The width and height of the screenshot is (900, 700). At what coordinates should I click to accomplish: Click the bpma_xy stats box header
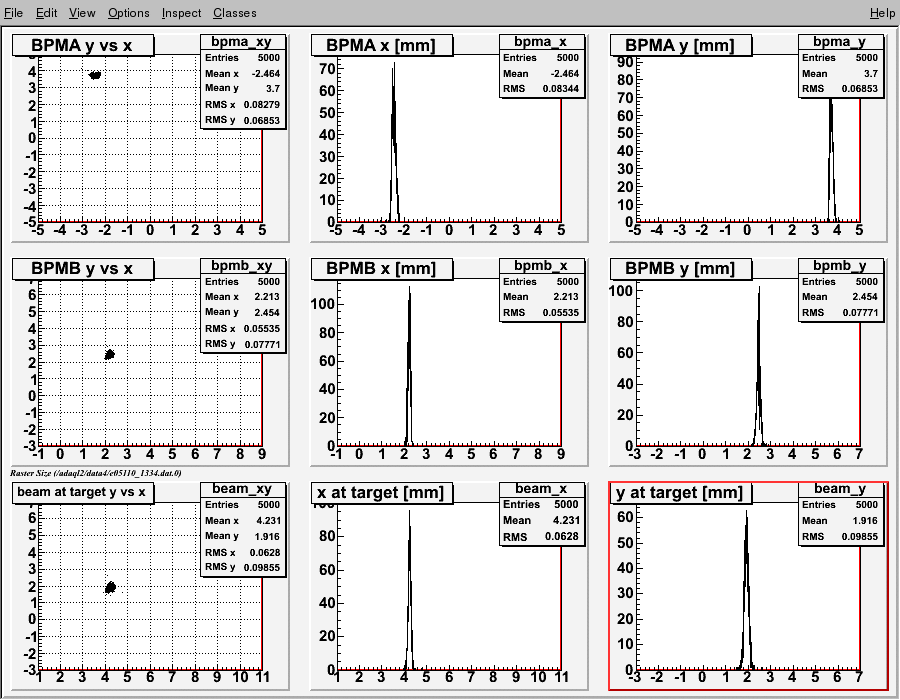(x=241, y=42)
